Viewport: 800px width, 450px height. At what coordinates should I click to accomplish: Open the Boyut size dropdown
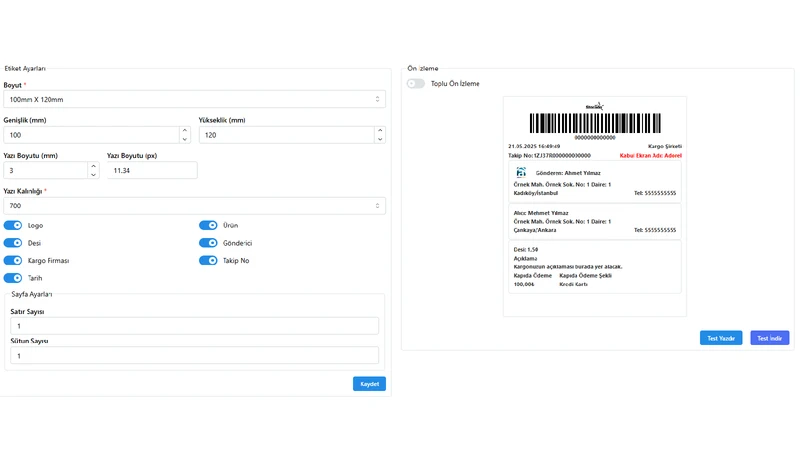click(x=194, y=99)
